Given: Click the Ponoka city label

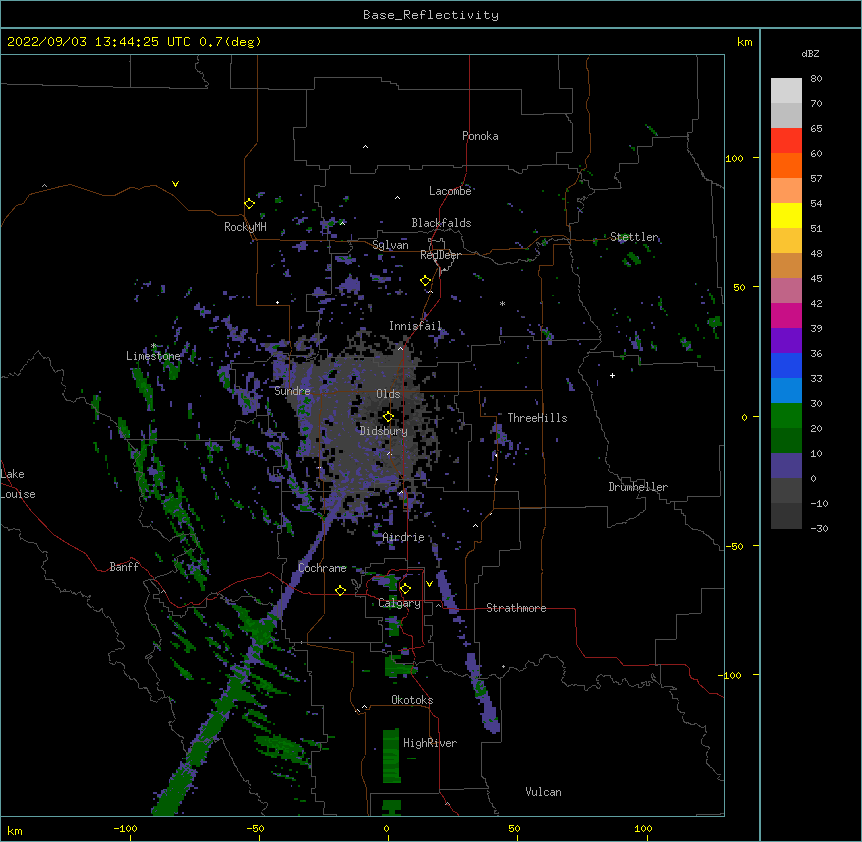Looking at the screenshot, I should point(480,136).
